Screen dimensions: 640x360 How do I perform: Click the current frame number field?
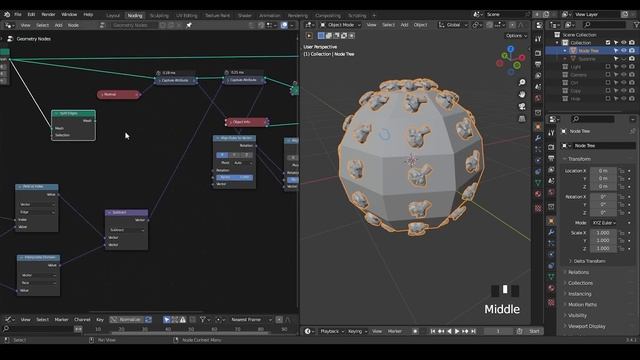(x=498, y=331)
